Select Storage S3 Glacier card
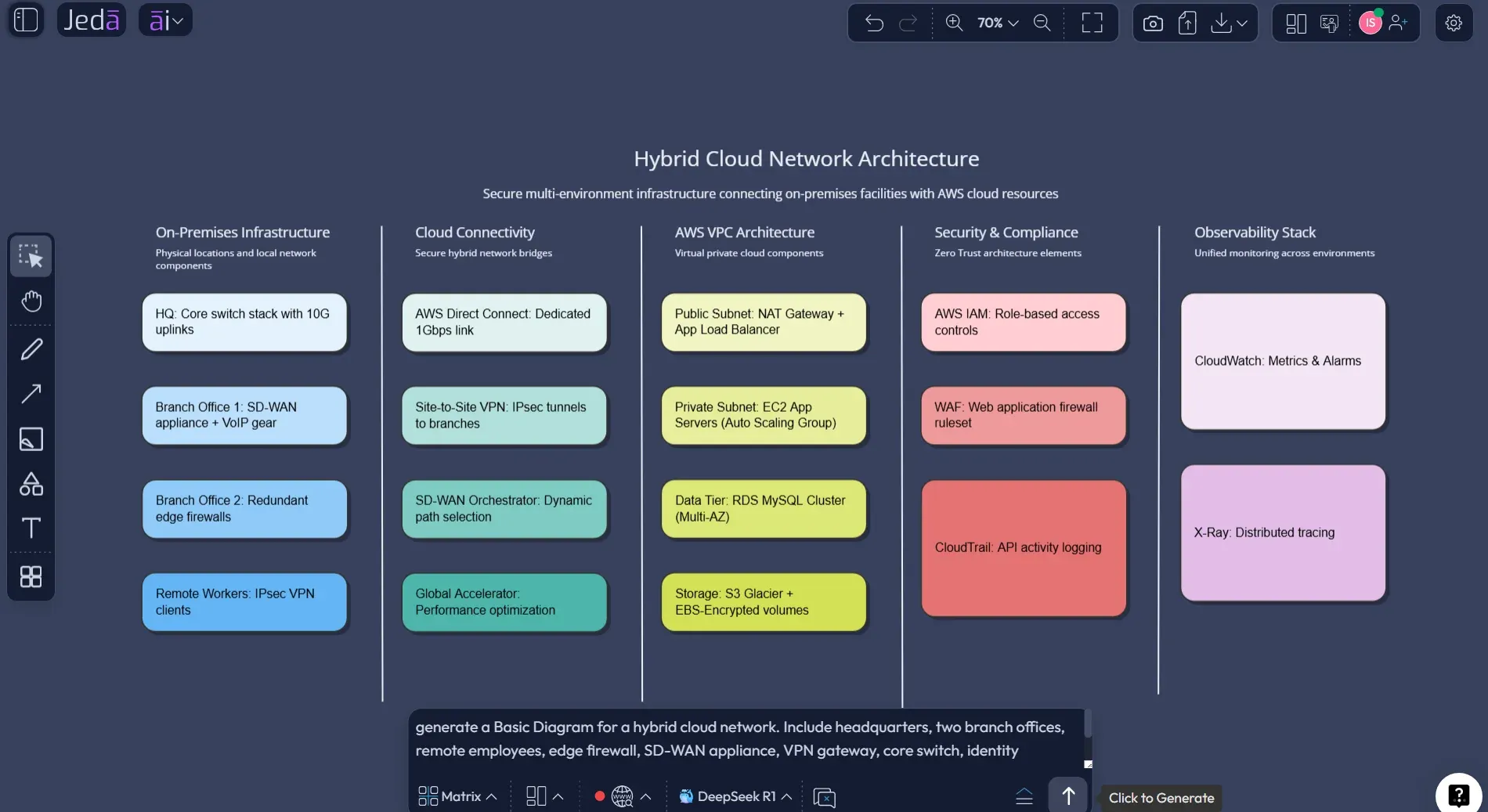This screenshot has width=1488, height=812. 764,601
